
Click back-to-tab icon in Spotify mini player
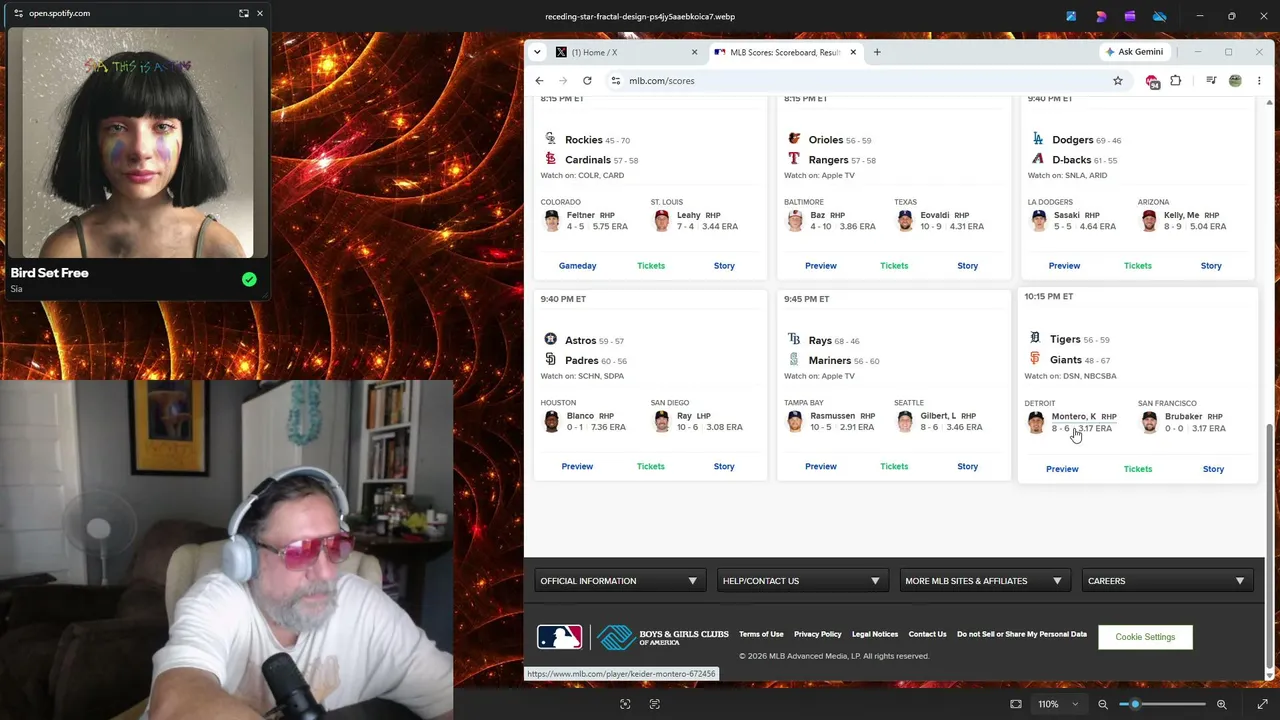click(244, 13)
